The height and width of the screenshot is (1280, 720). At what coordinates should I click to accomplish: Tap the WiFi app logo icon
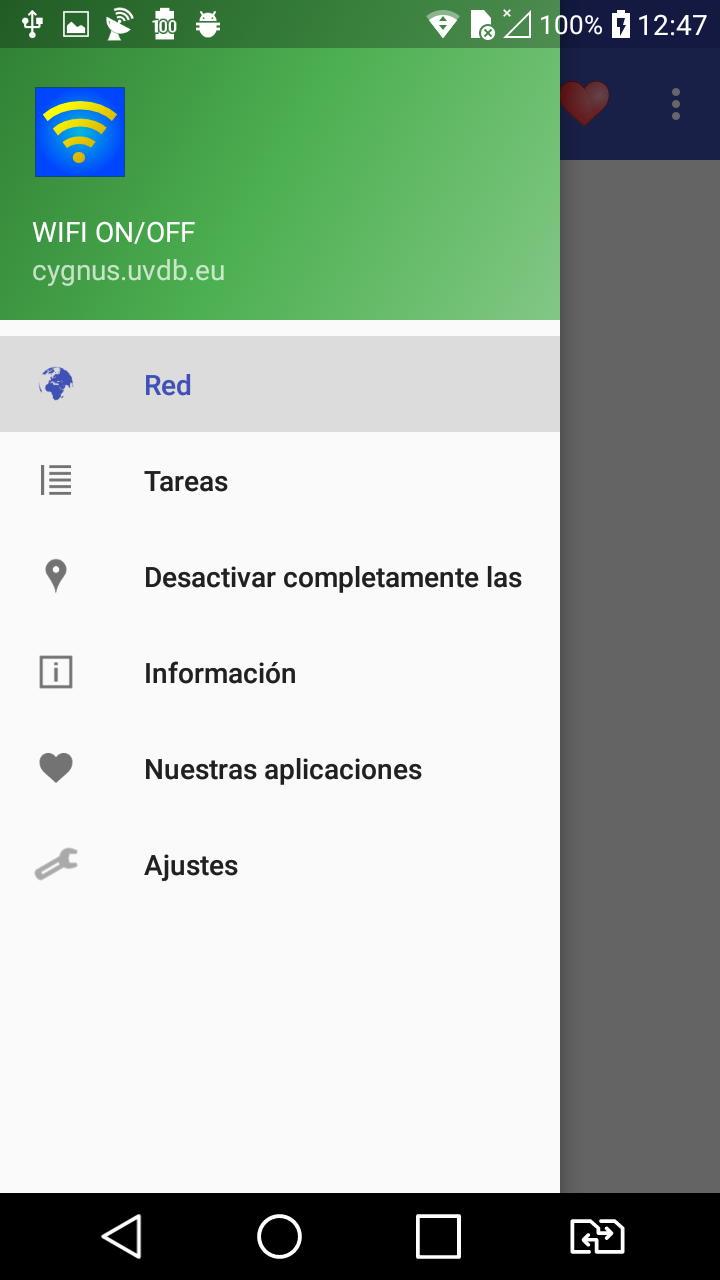tap(80, 132)
